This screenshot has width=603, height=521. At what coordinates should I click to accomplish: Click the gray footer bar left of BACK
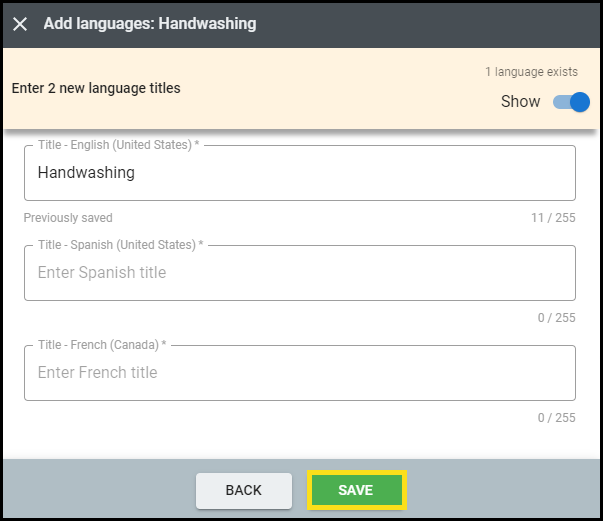point(100,490)
